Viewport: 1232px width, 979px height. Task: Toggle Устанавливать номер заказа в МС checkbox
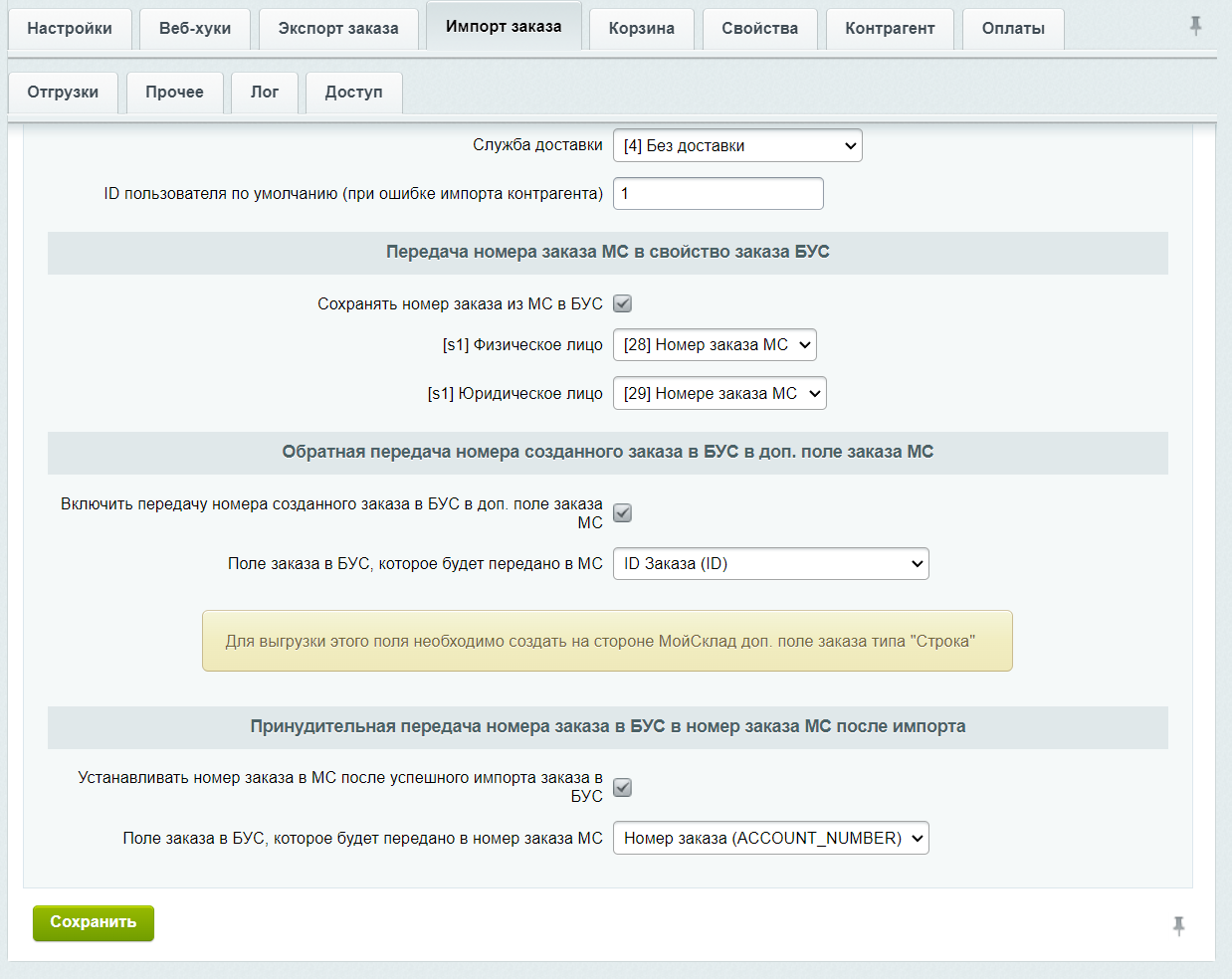[622, 787]
